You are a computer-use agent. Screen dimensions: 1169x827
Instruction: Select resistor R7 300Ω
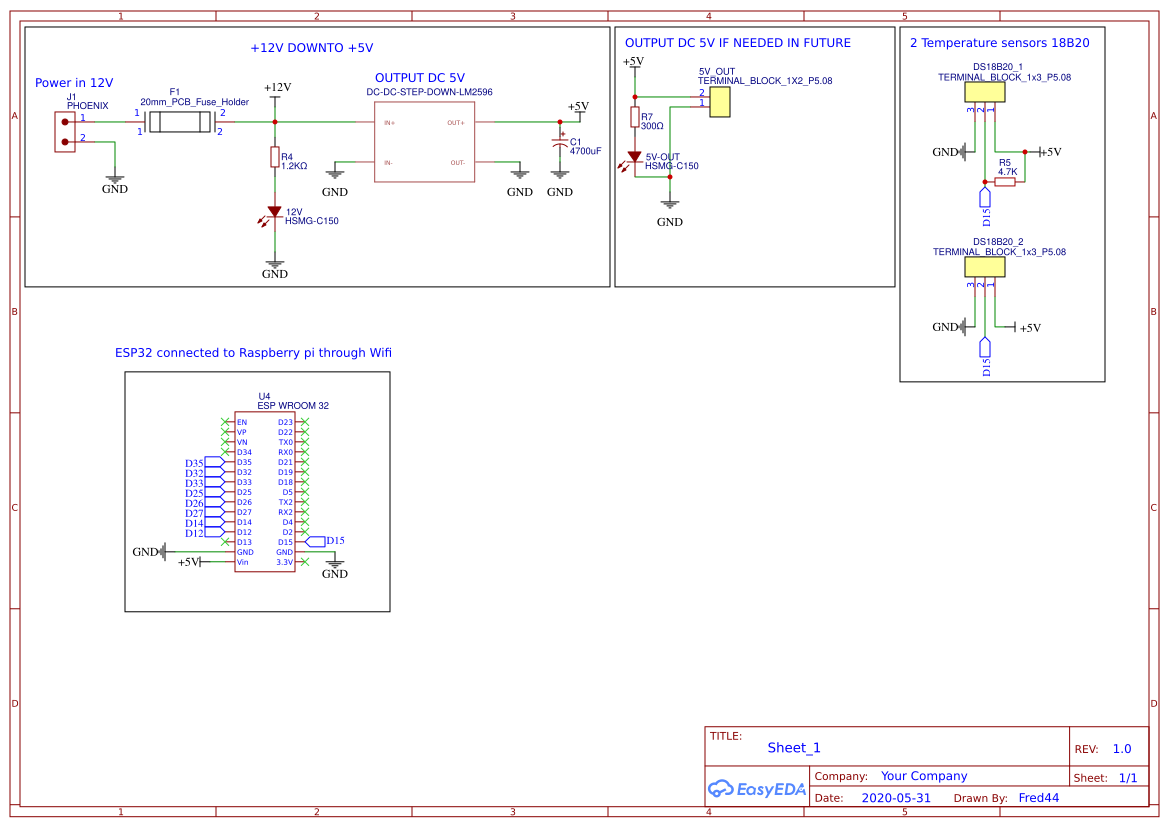coord(634,117)
